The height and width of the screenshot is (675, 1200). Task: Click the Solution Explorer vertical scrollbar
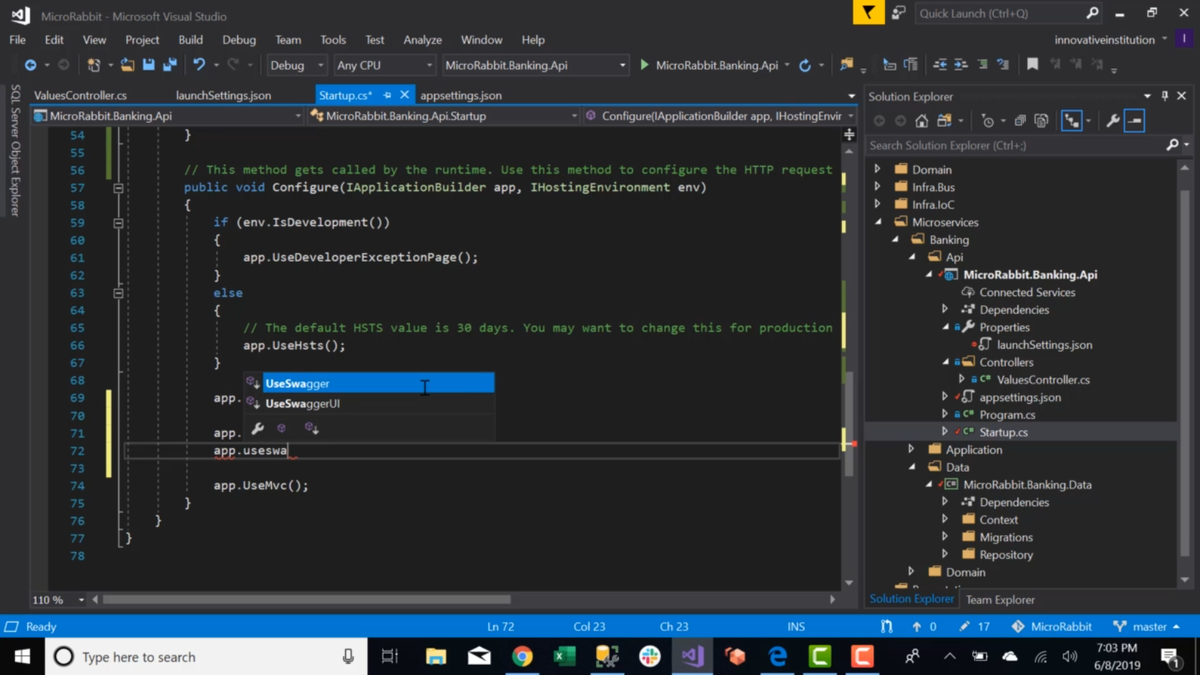point(1186,370)
